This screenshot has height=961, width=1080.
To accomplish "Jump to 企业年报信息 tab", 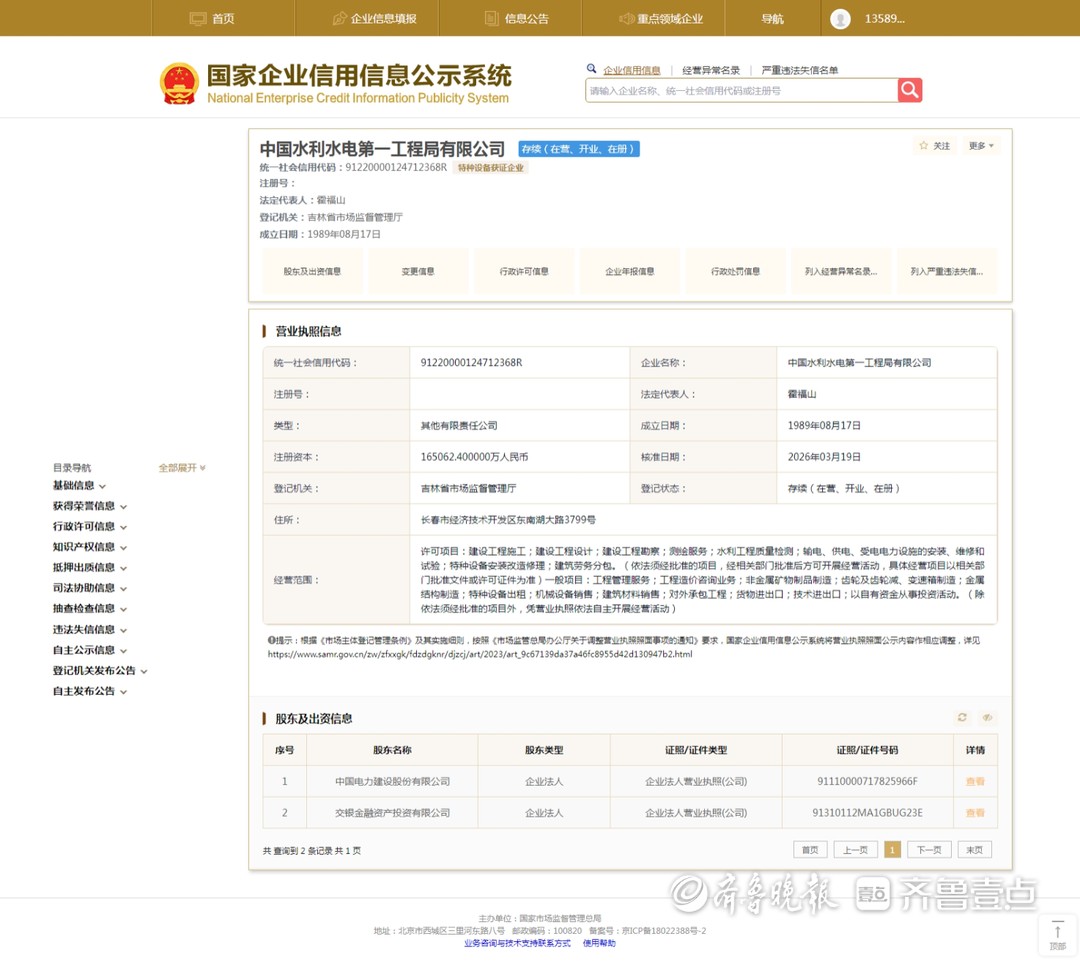I will pyautogui.click(x=630, y=271).
